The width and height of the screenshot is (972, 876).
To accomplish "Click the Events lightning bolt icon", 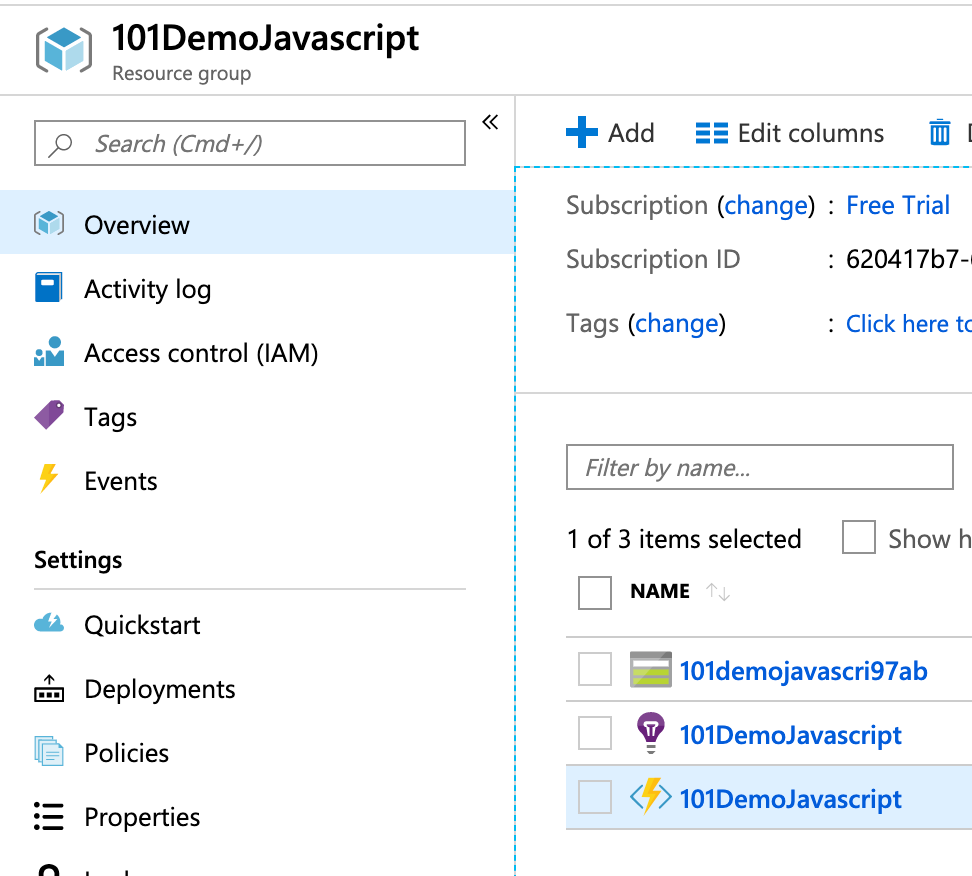I will 48,479.
